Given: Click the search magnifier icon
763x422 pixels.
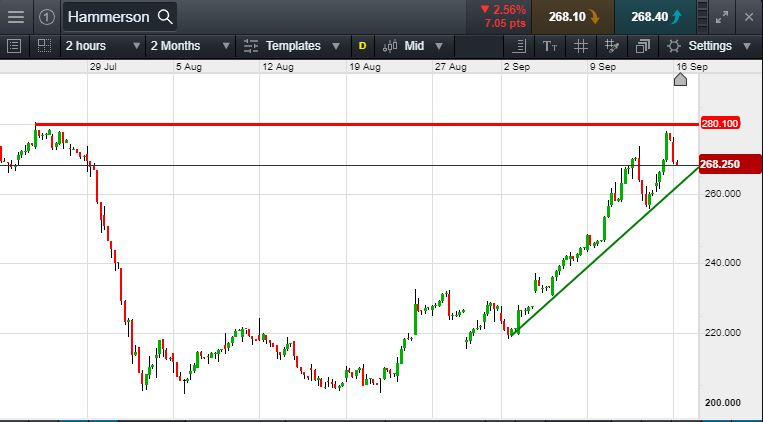Looking at the screenshot, I should pos(165,17).
